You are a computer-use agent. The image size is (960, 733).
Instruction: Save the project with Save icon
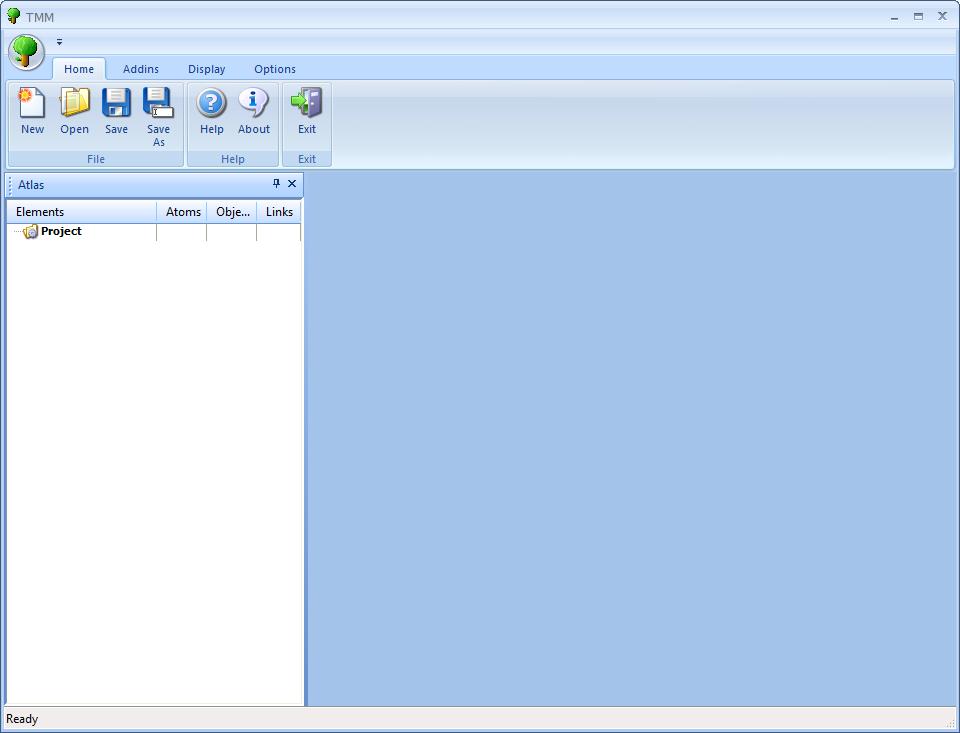pos(116,111)
